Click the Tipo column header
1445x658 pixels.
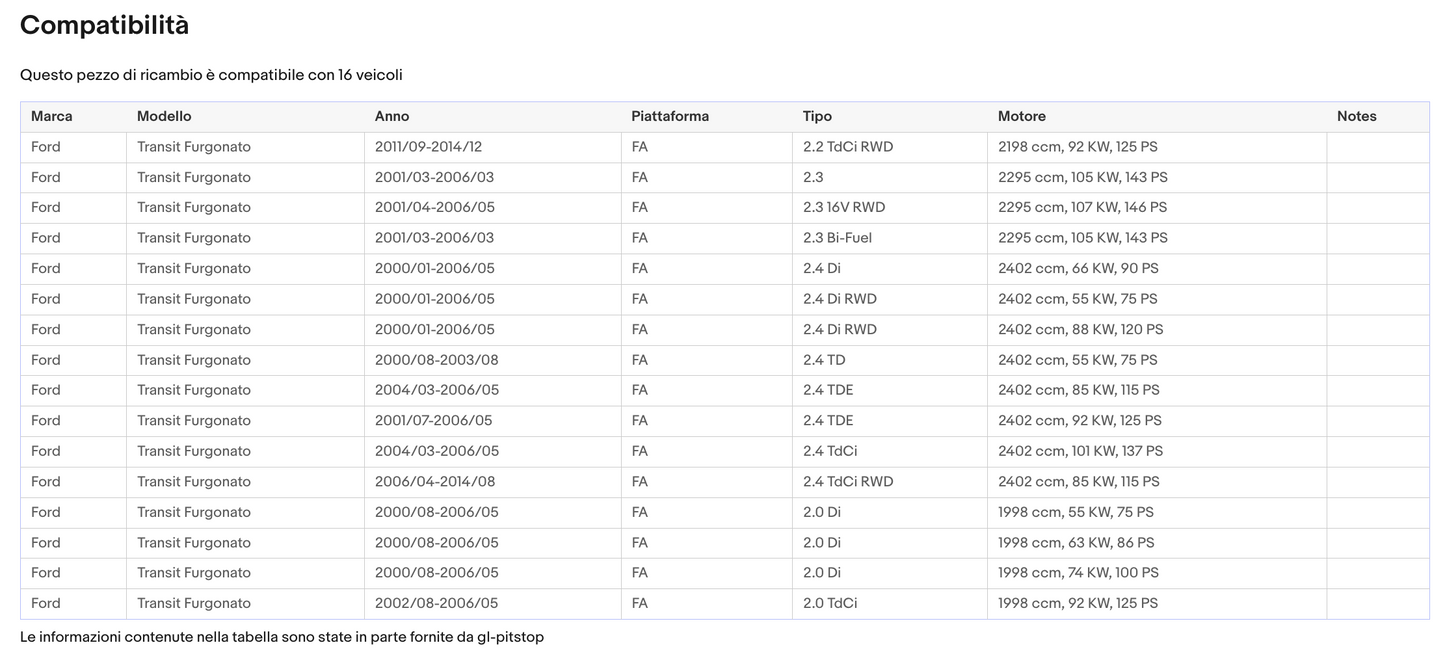coord(817,116)
